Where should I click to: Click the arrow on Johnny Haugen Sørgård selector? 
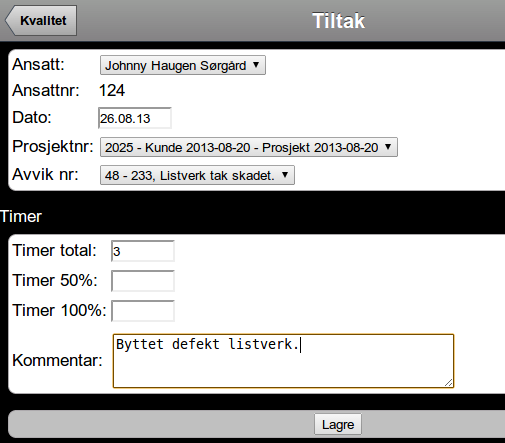coord(256,65)
